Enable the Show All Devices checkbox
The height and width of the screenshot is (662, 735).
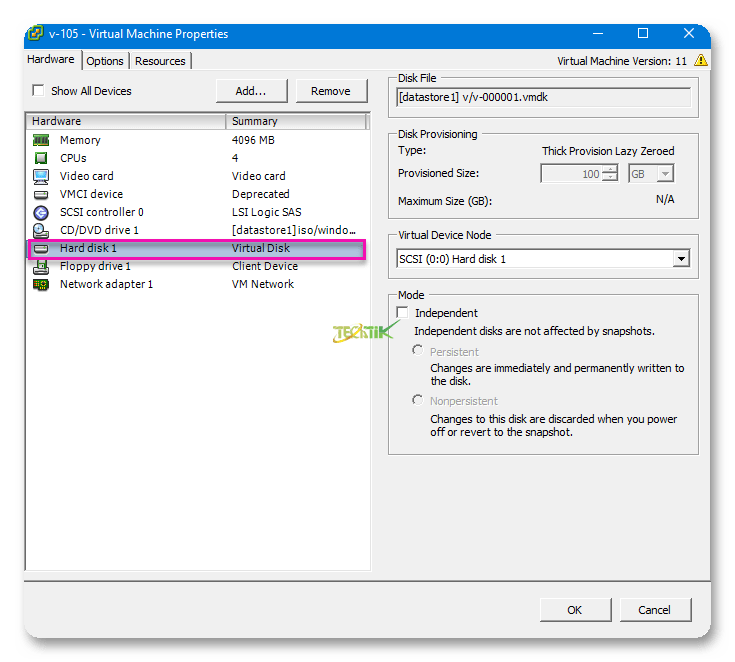[x=38, y=91]
